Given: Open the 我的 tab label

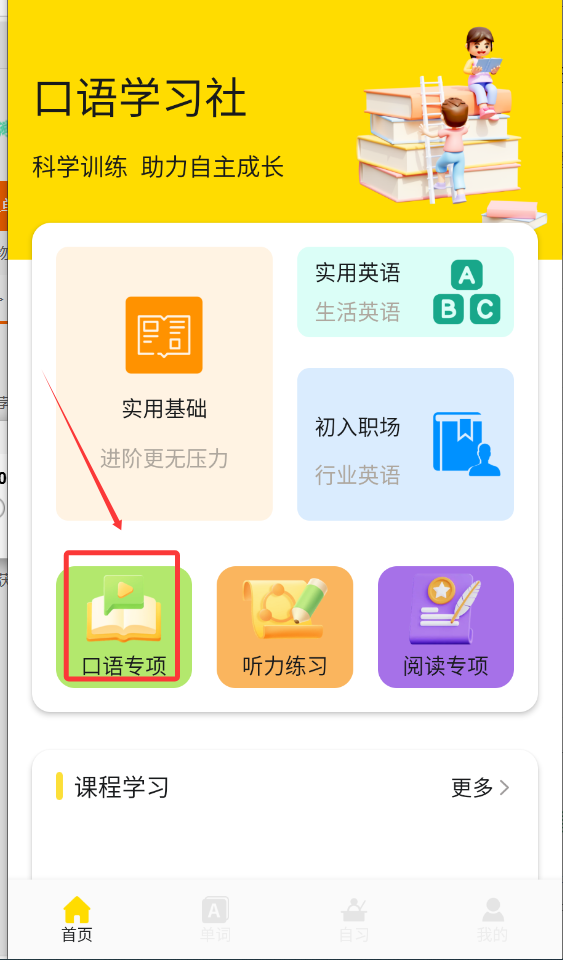Looking at the screenshot, I should (x=493, y=935).
